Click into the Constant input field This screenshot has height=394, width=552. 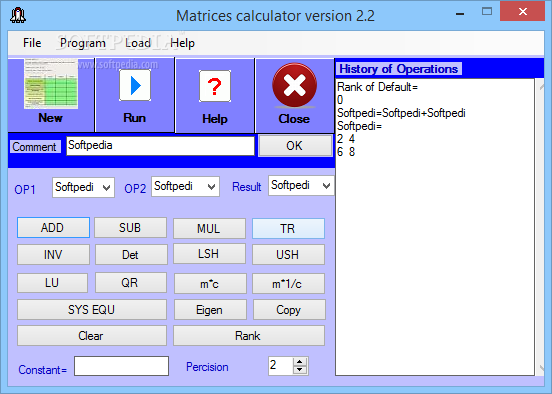[x=121, y=366]
